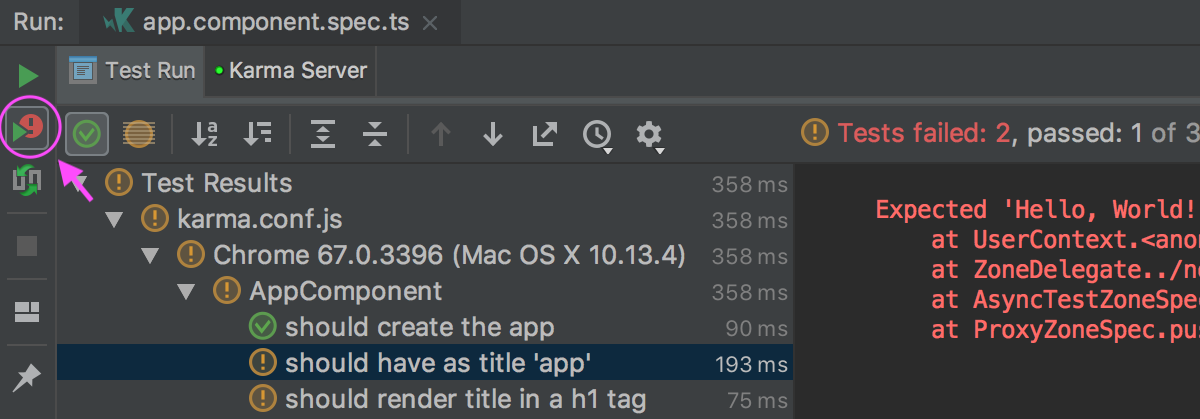
Task: Click the Restore Layout icon
Action: (x=27, y=312)
